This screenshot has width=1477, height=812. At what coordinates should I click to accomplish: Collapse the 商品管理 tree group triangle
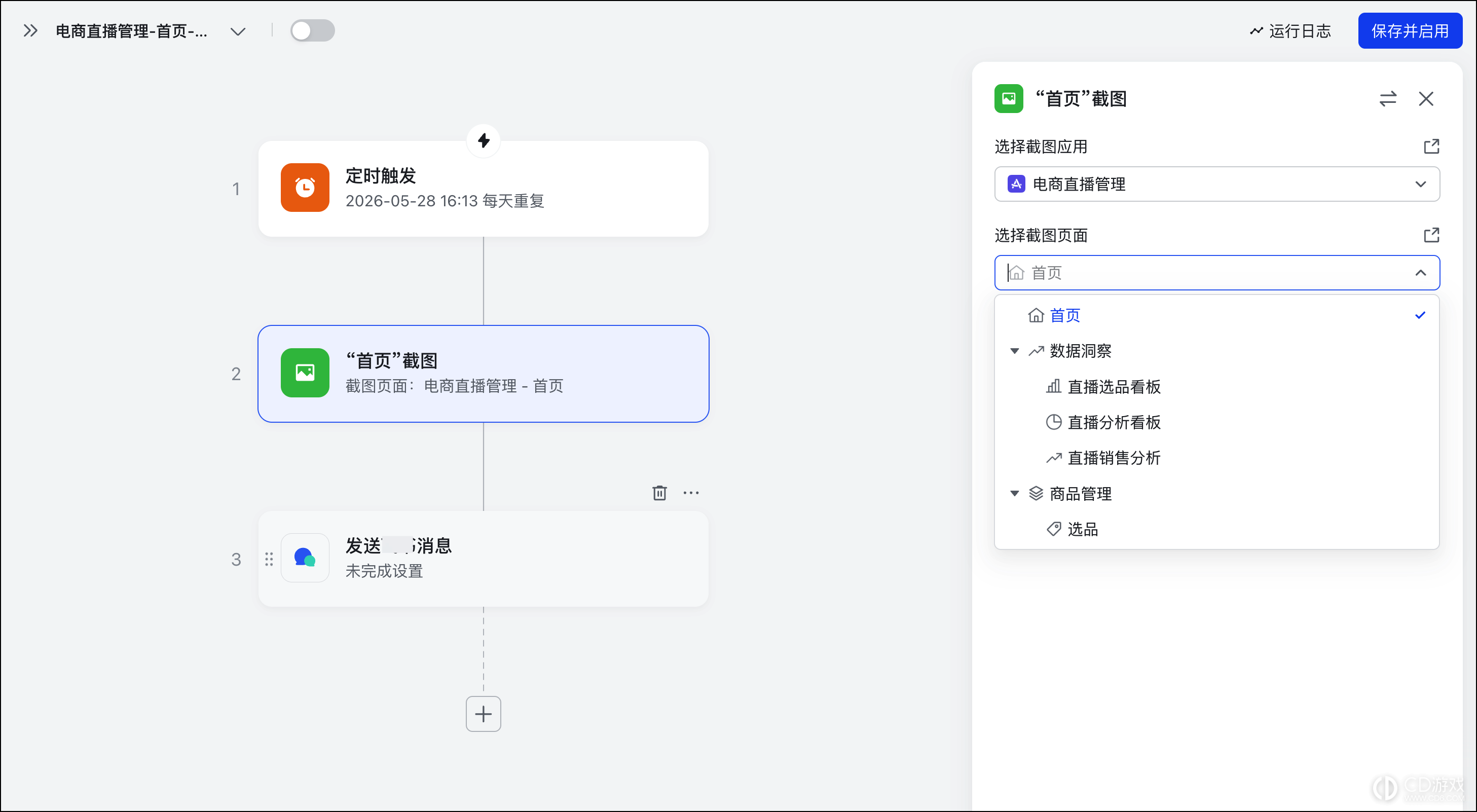[1014, 494]
